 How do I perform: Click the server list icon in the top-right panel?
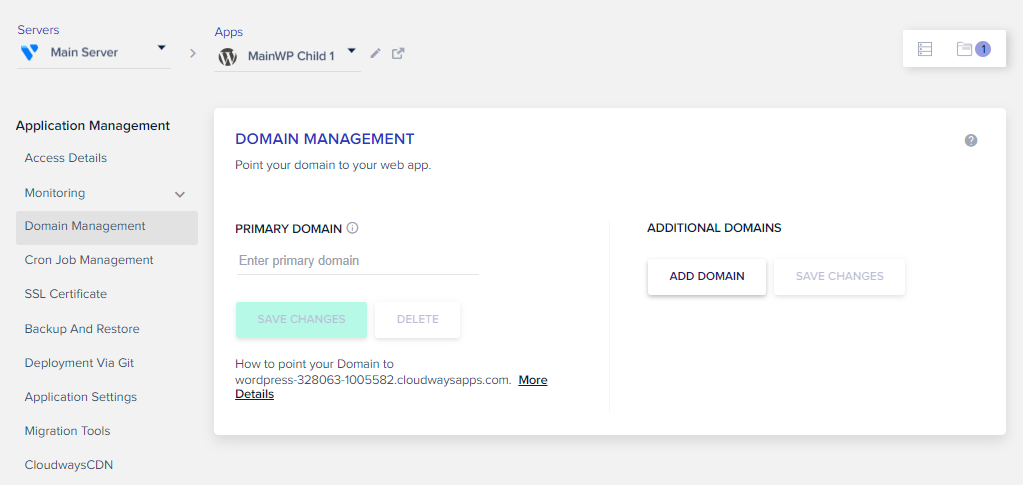pos(924,49)
